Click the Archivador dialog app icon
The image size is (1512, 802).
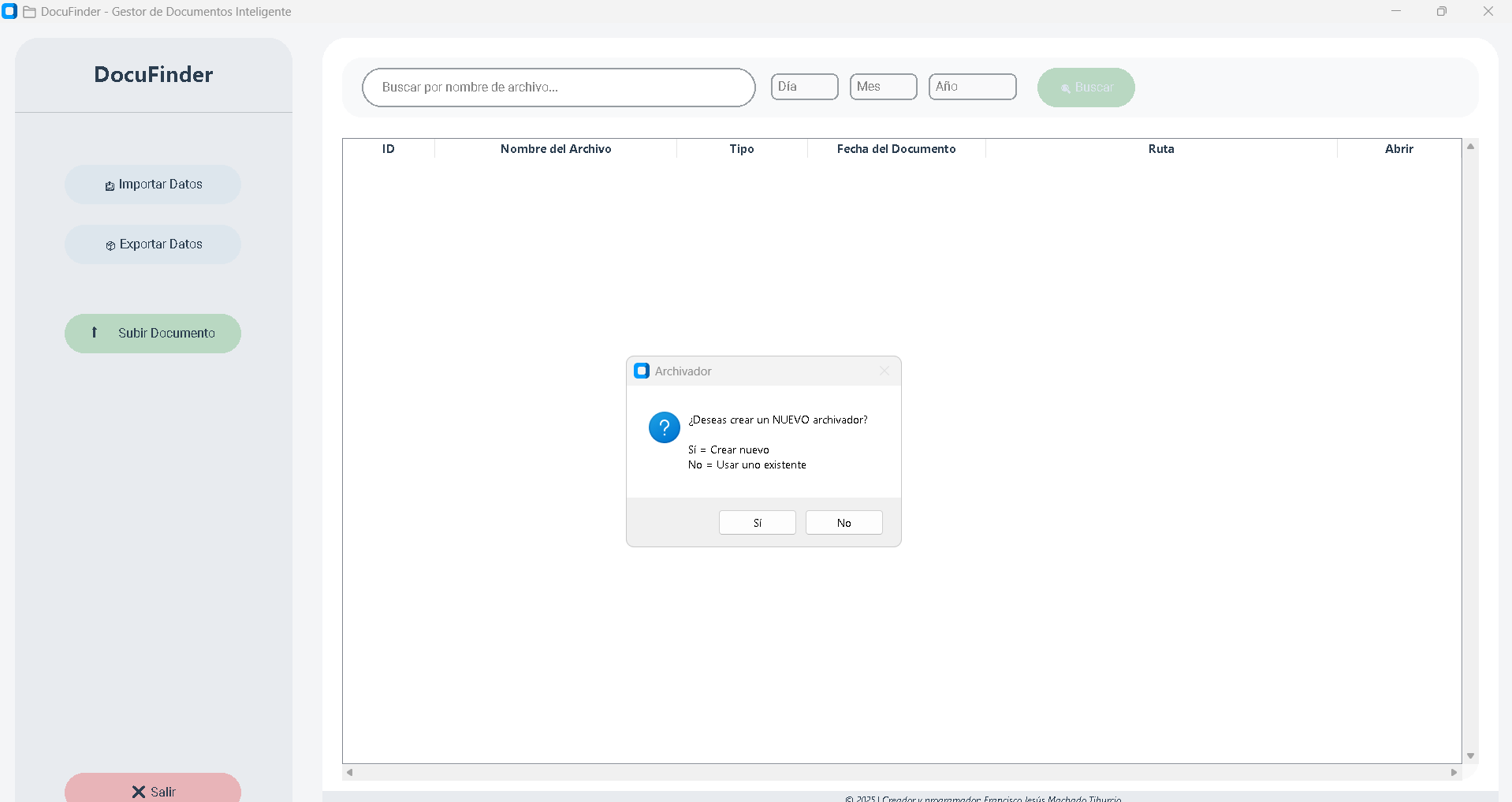point(642,371)
